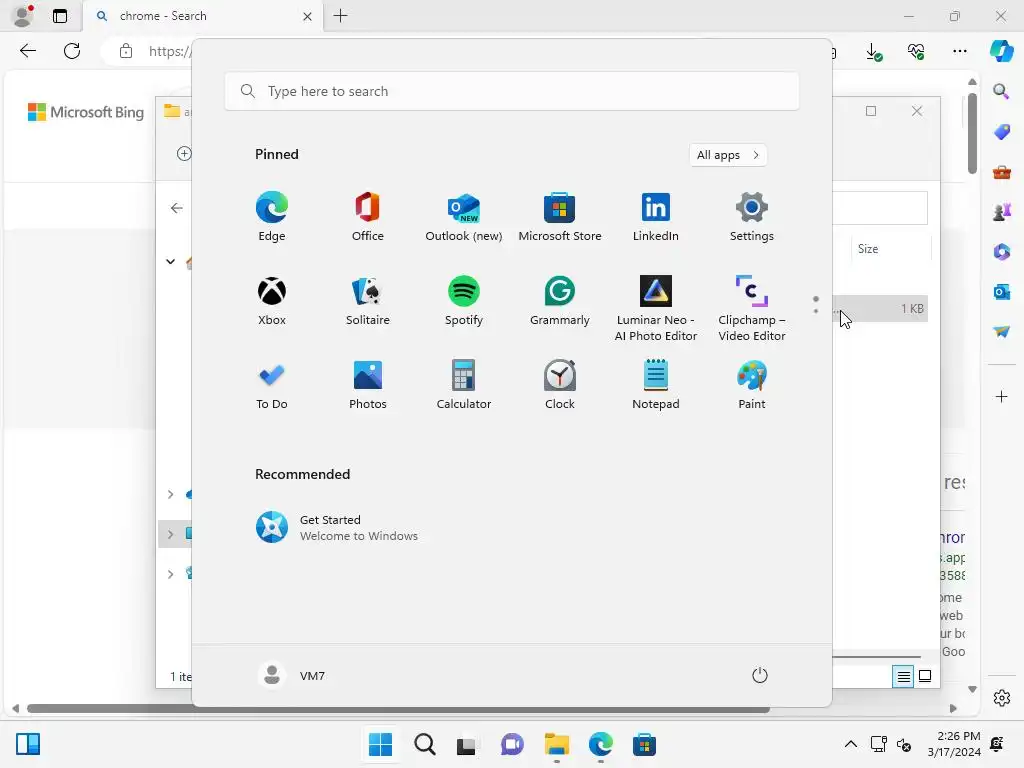Screen dimensions: 1024x768
Task: Open Microsoft Store from taskbar
Action: click(644, 744)
